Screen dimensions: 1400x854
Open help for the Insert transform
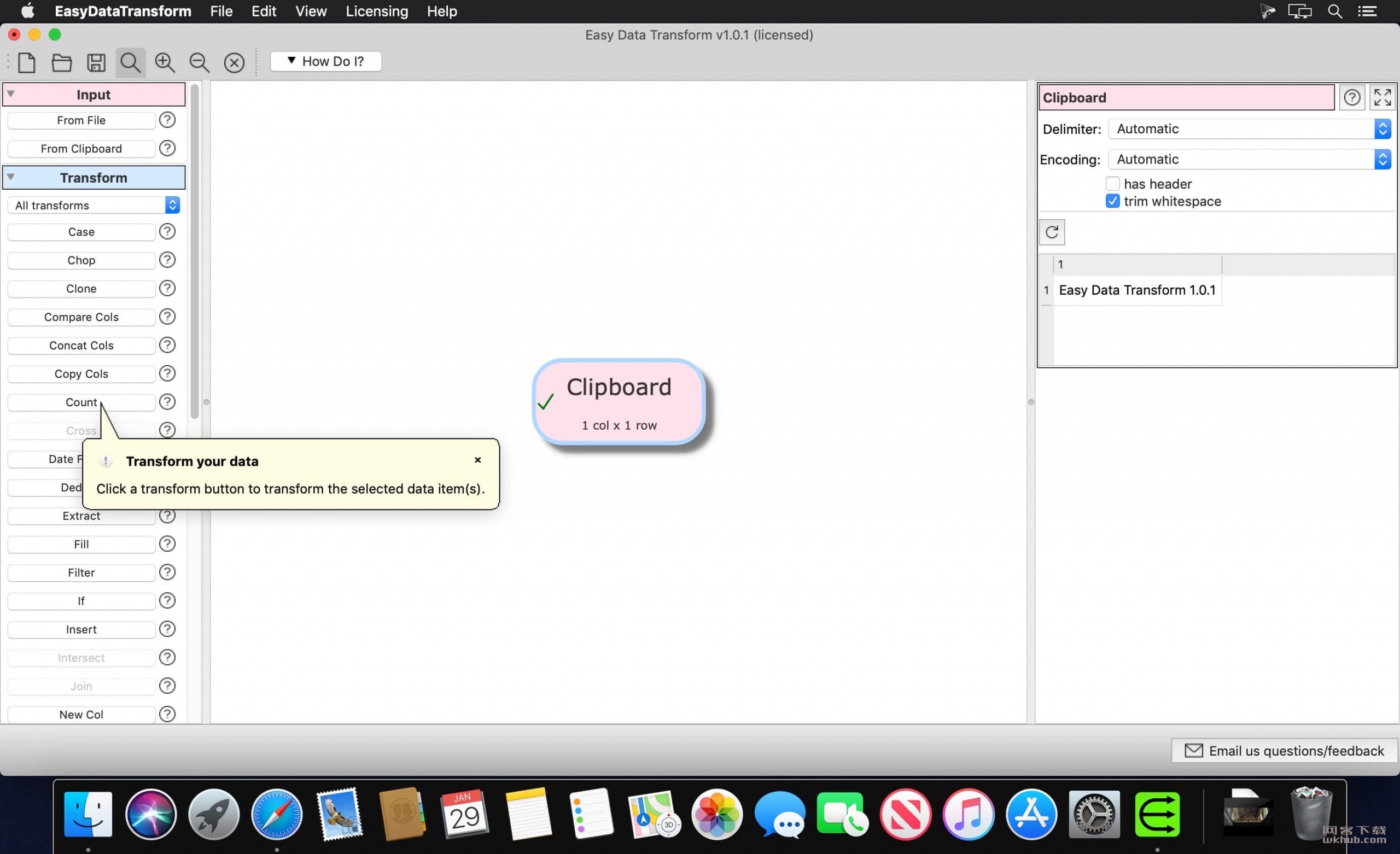coord(167,629)
